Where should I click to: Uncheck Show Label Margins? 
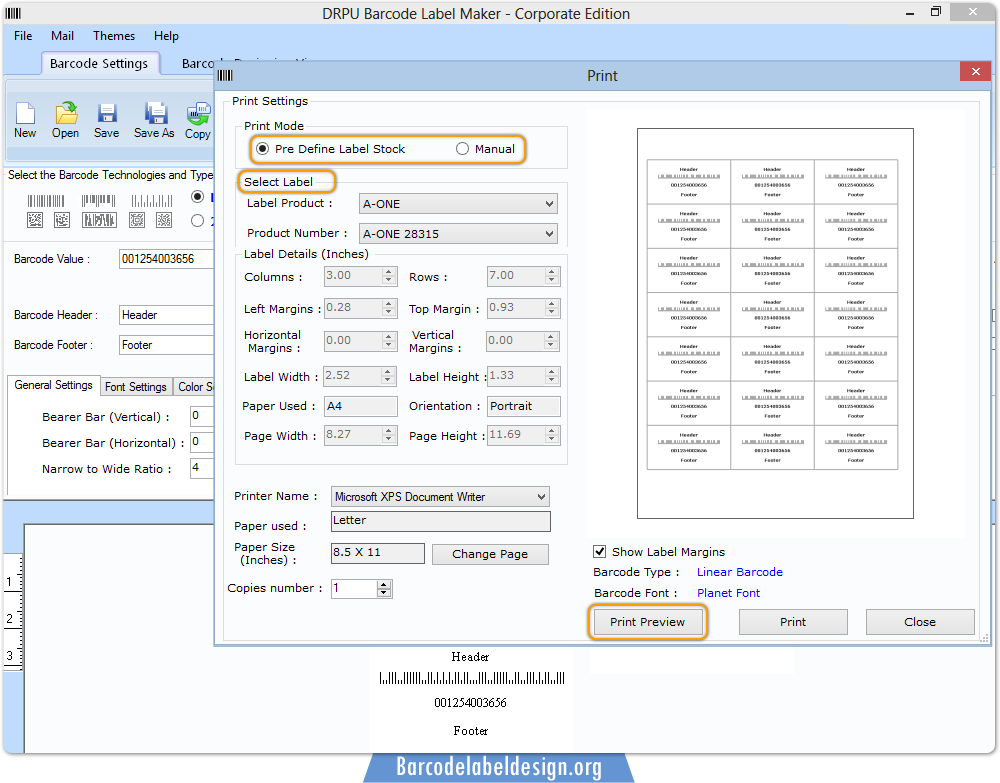599,552
